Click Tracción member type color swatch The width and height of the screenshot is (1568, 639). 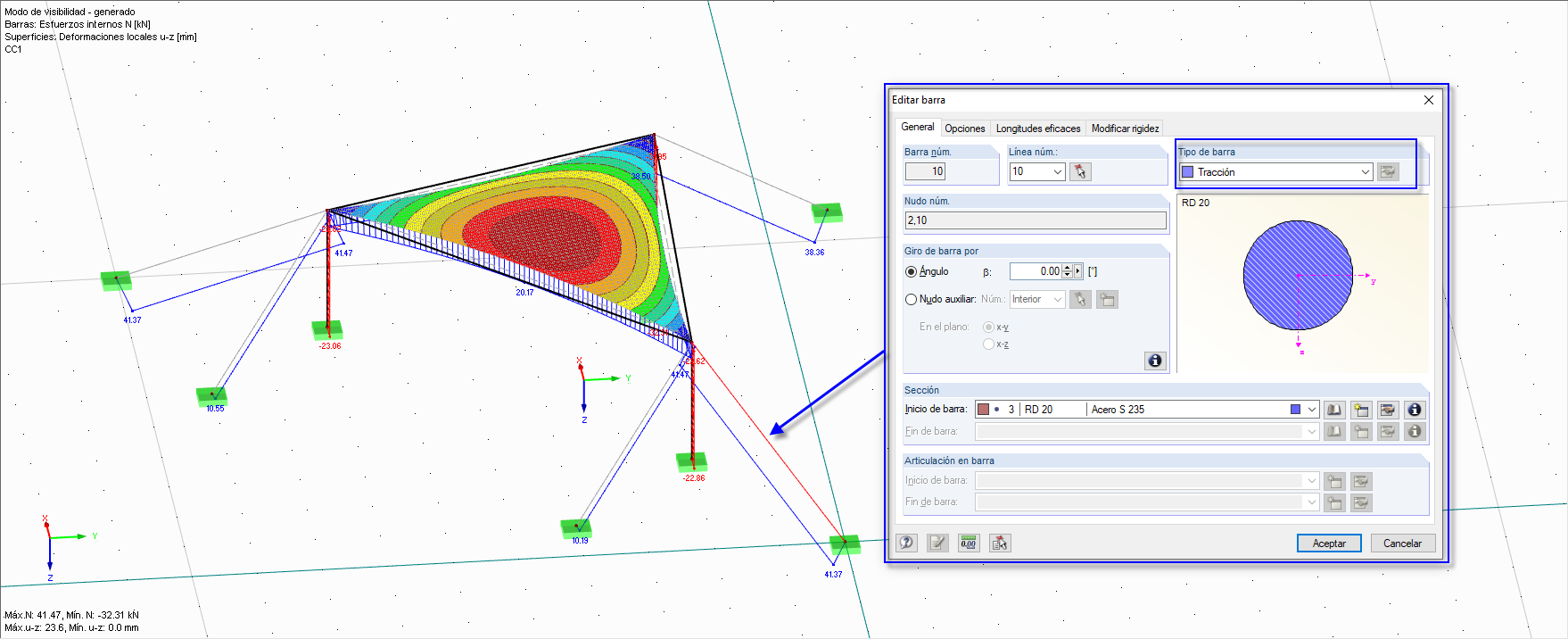pos(1187,172)
